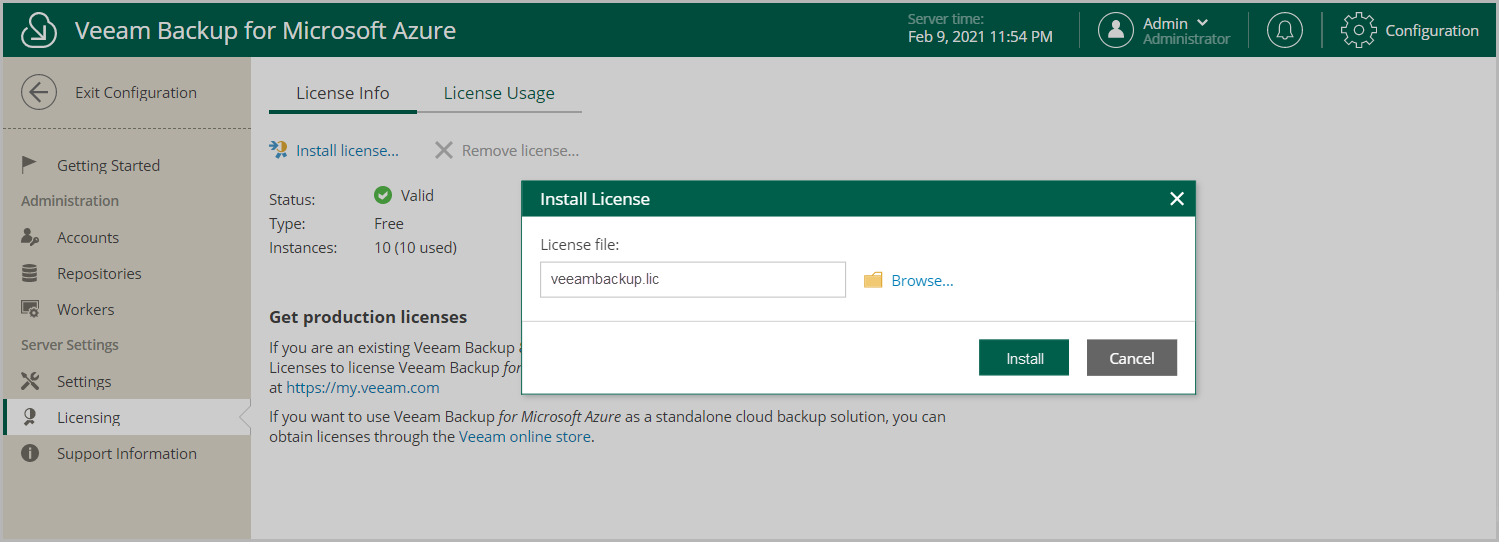Screen dimensions: 1499x542
Task: Close the Install License dialog
Action: 1177,199
